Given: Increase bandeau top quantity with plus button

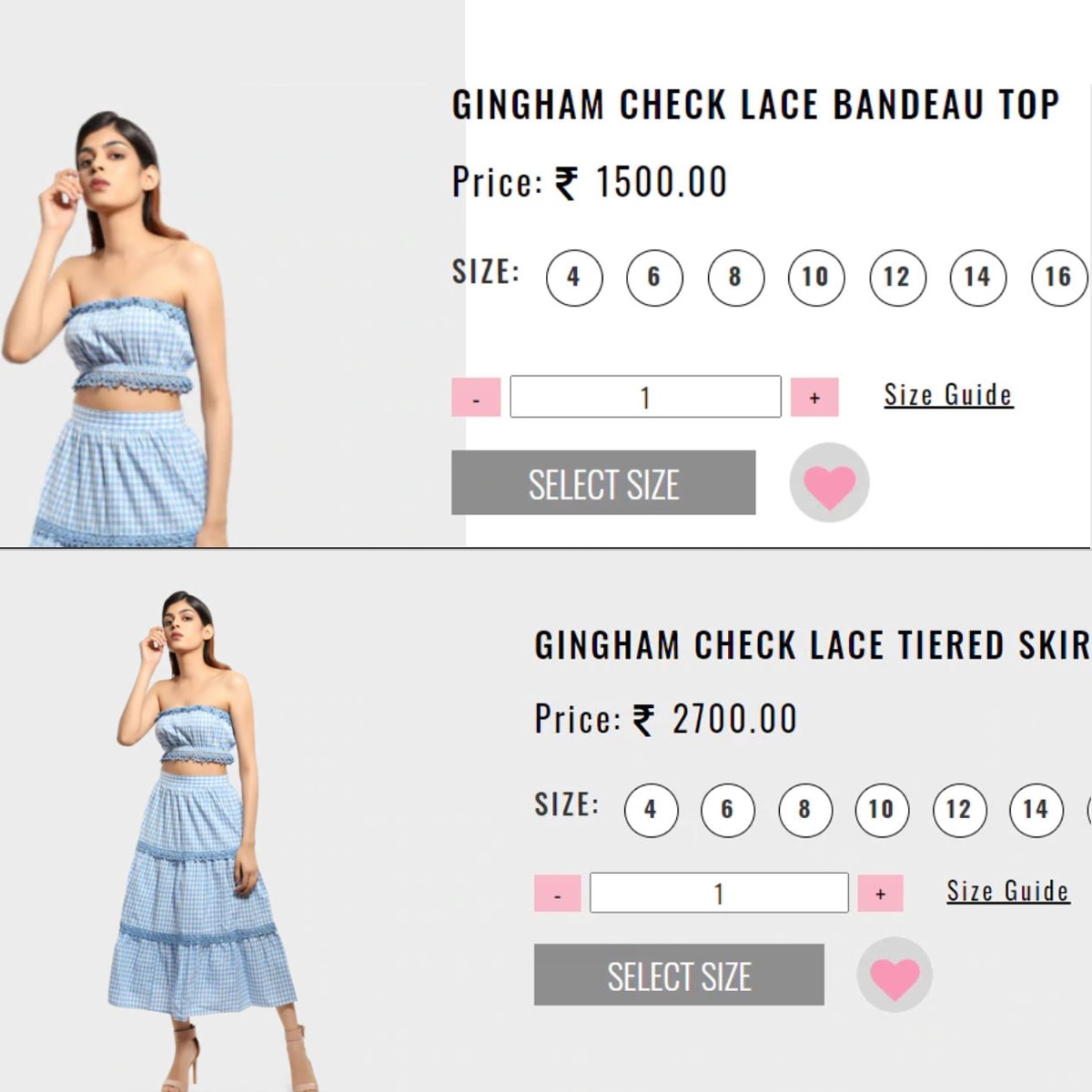Looking at the screenshot, I should 814,398.
